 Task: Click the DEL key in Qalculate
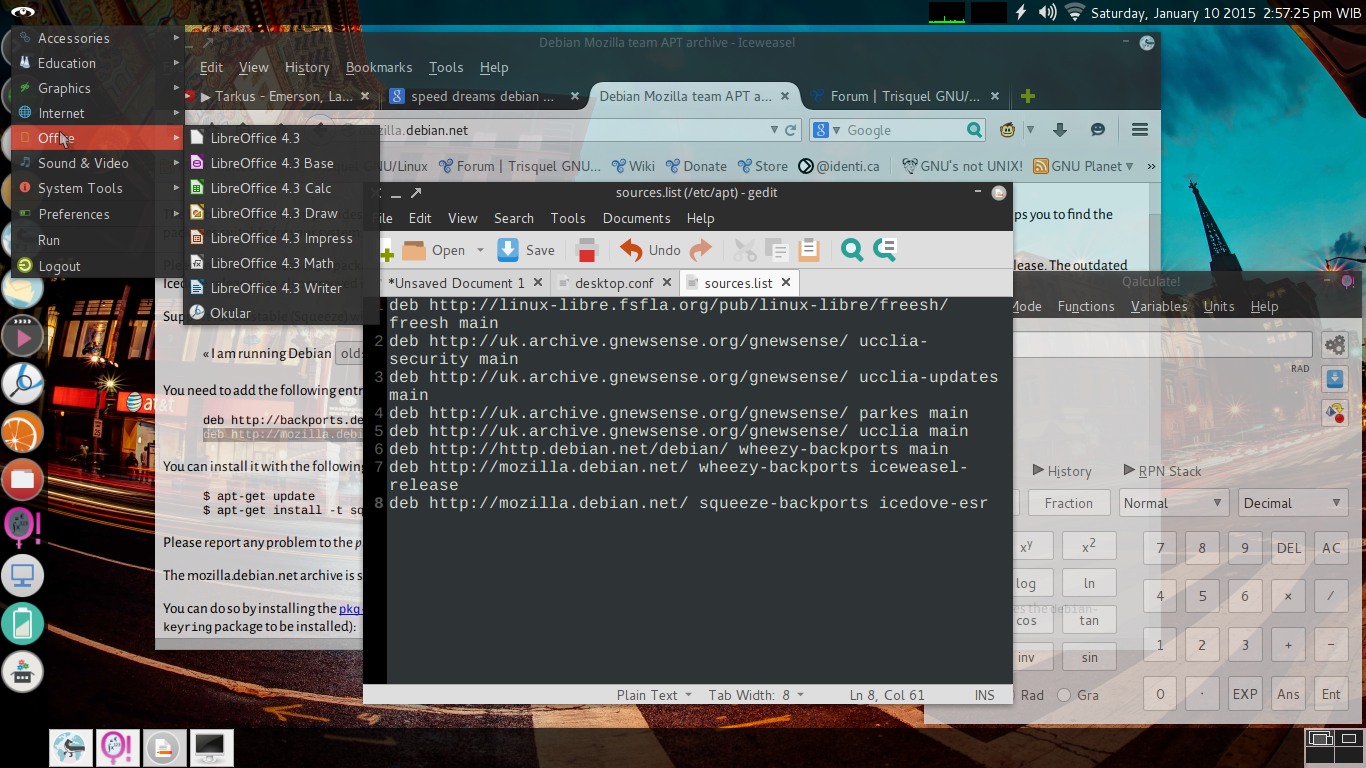click(1289, 548)
